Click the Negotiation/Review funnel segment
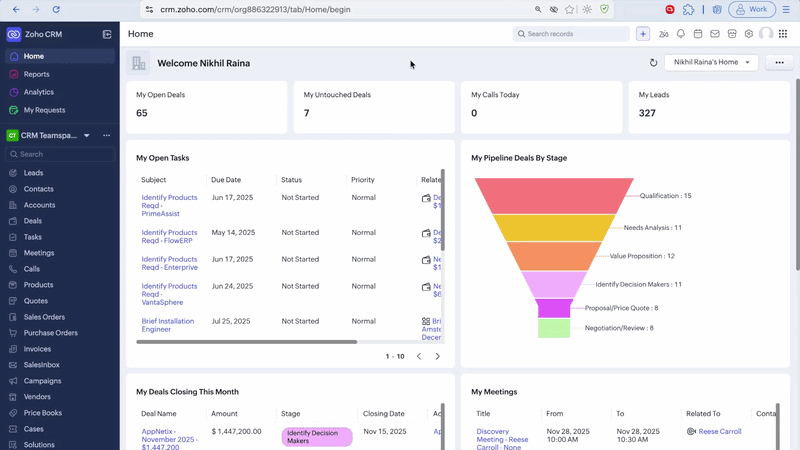 [x=554, y=328]
